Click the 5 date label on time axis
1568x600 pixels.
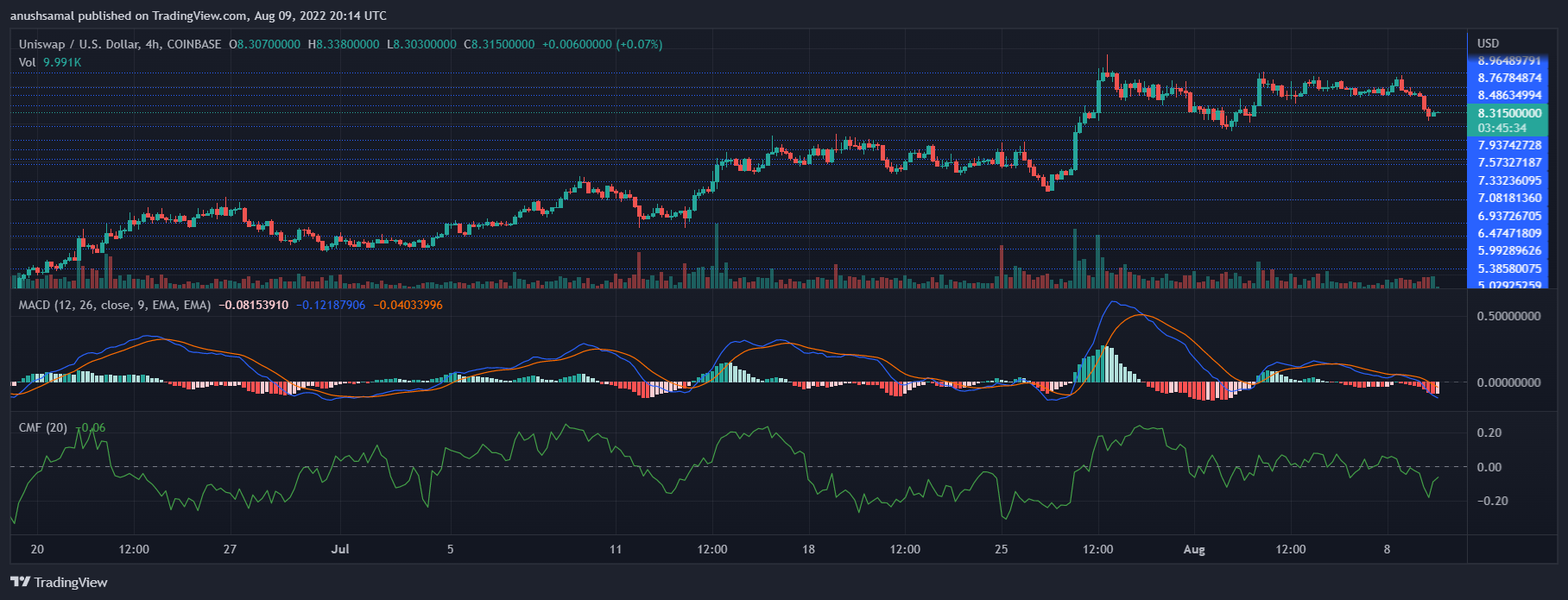tap(450, 549)
